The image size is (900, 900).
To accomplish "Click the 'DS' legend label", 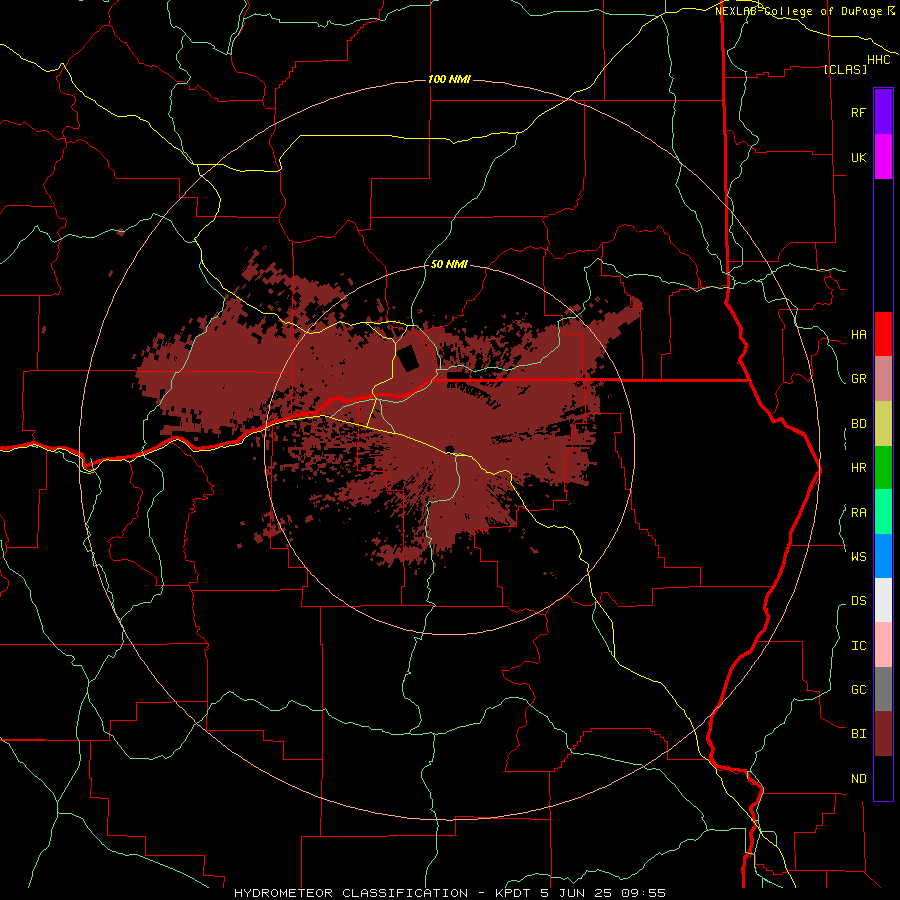I will click(x=858, y=601).
